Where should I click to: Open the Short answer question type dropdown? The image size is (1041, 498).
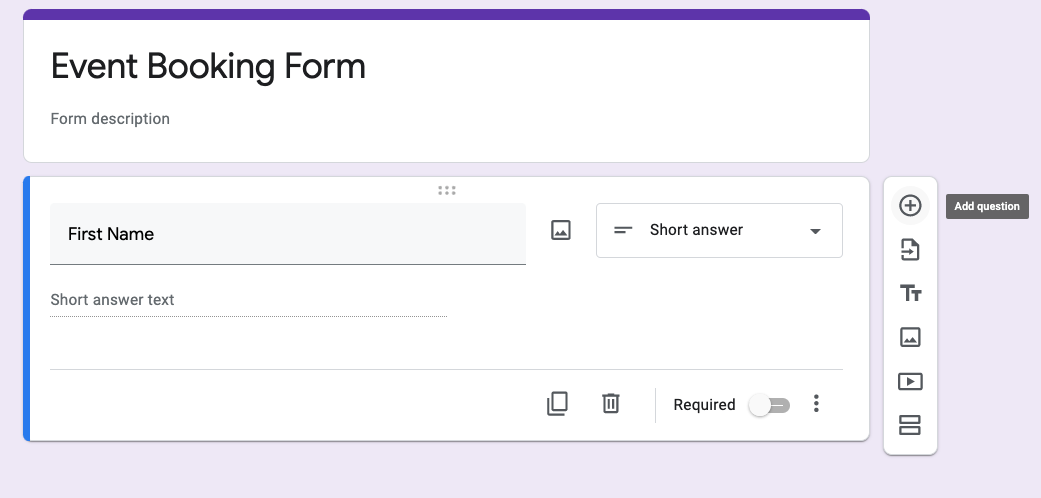tap(719, 230)
